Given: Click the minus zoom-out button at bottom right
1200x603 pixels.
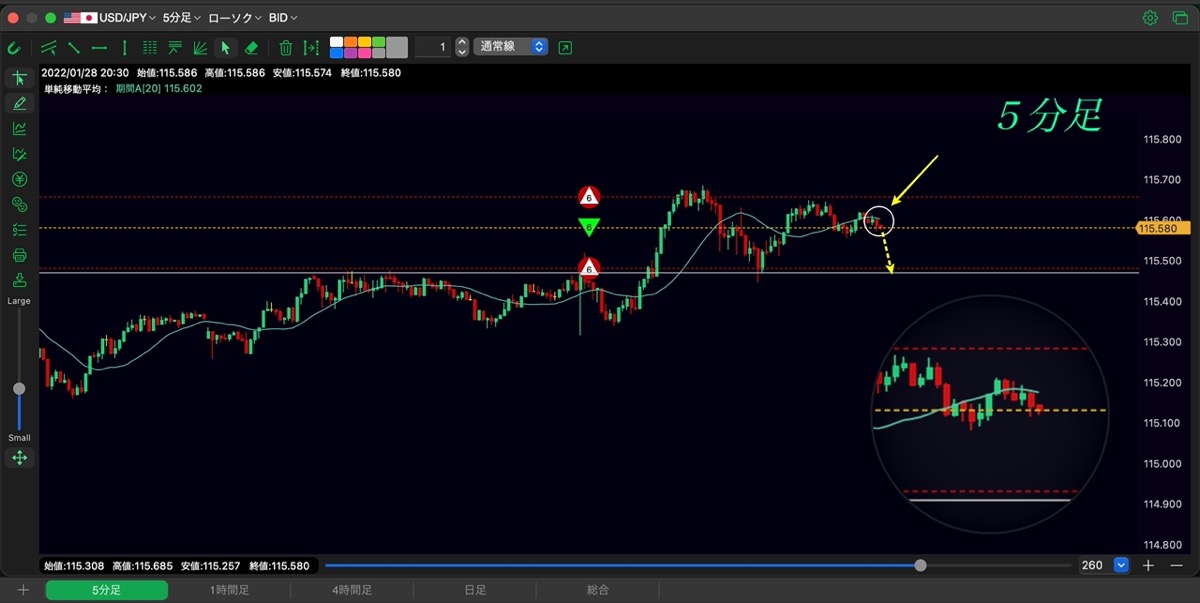Looking at the screenshot, I should point(1175,565).
